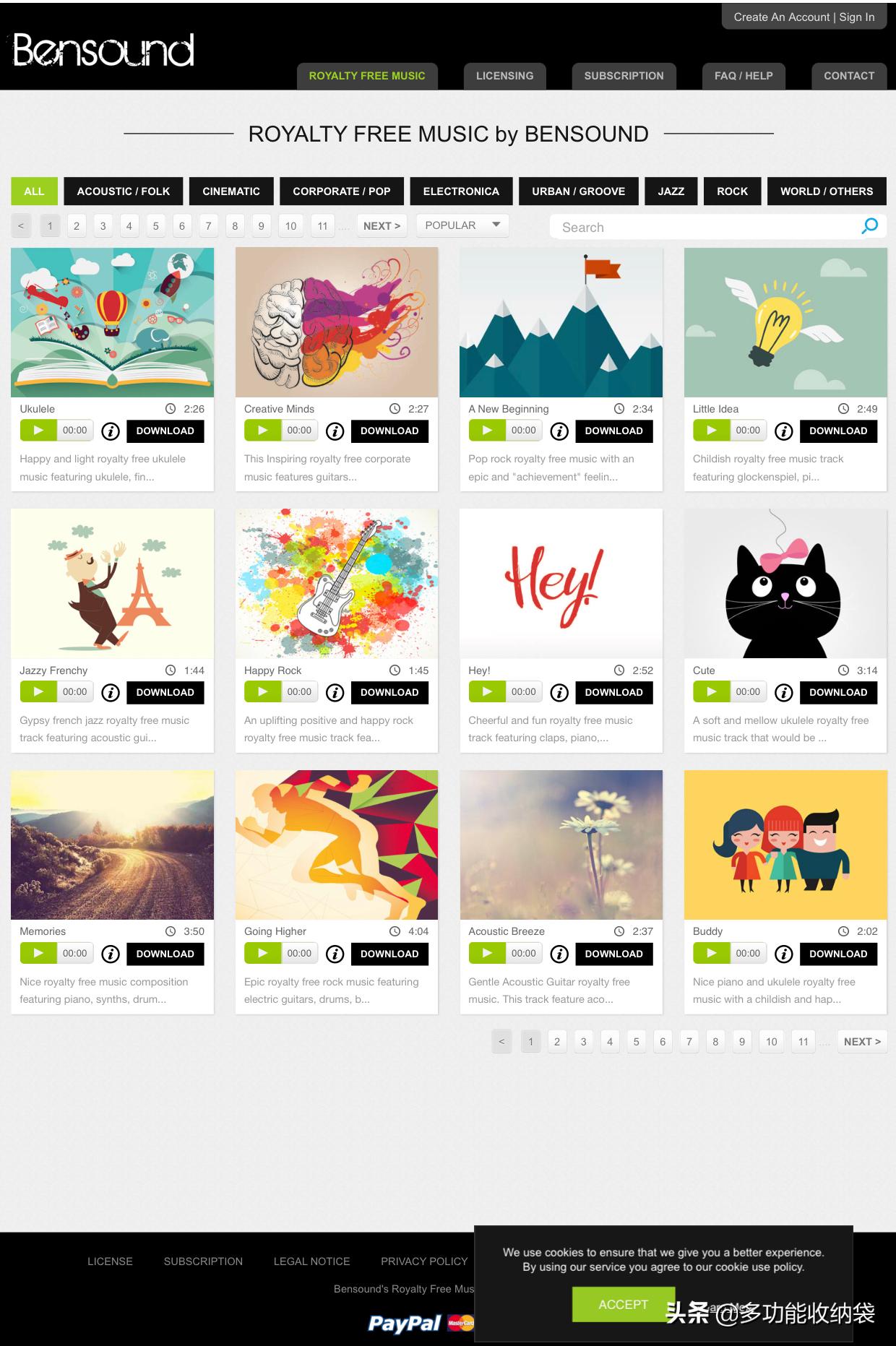896x1346 pixels.
Task: Open info icon for Memories track
Action: click(x=111, y=954)
